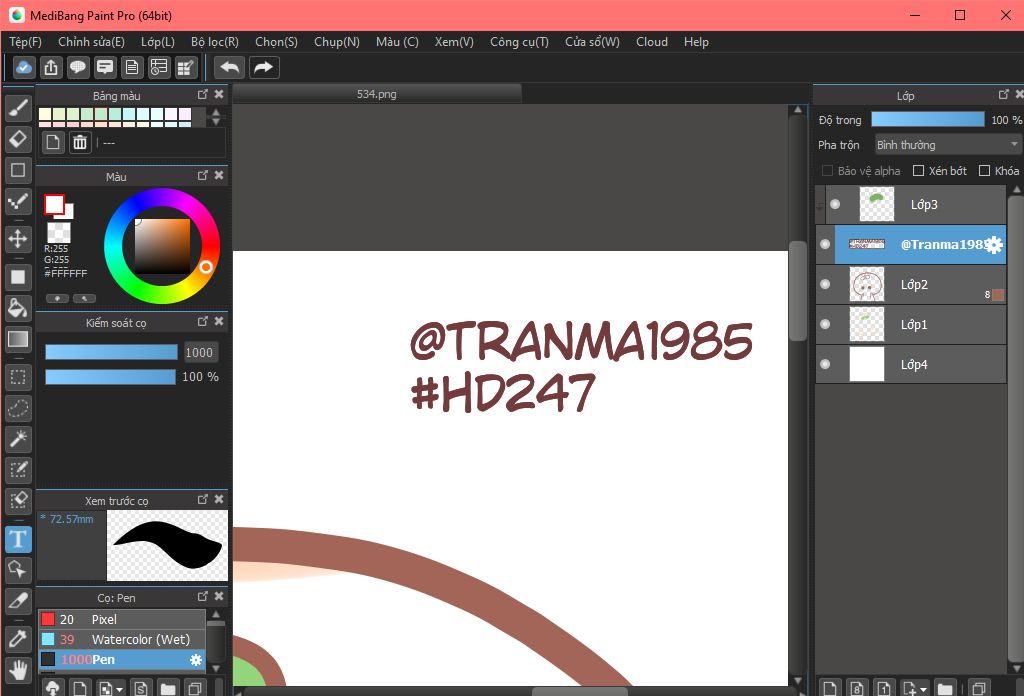Viewport: 1024px width, 696px height.
Task: Toggle the Bảo vệ alpha checkbox
Action: coord(827,170)
